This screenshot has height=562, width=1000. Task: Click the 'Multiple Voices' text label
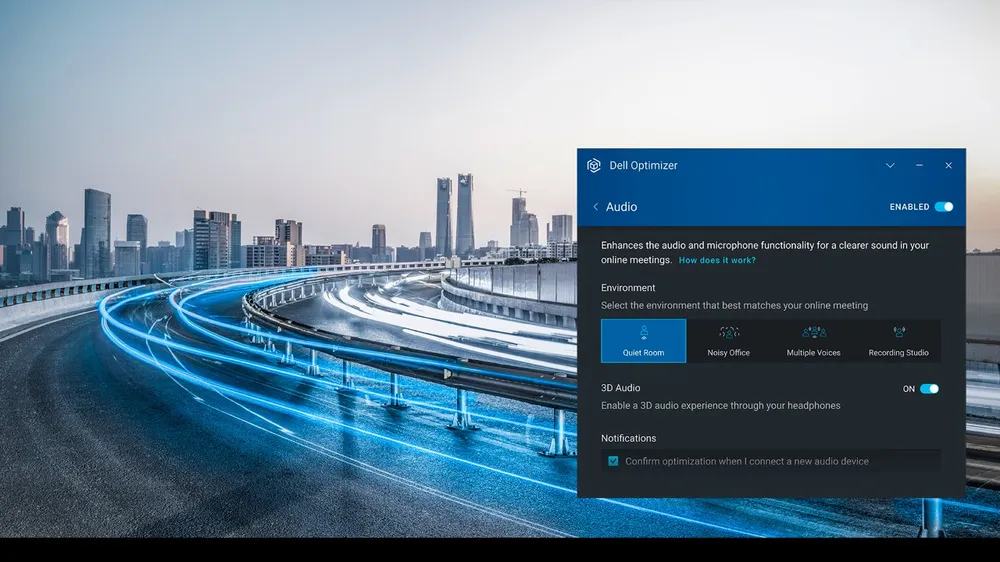[813, 353]
